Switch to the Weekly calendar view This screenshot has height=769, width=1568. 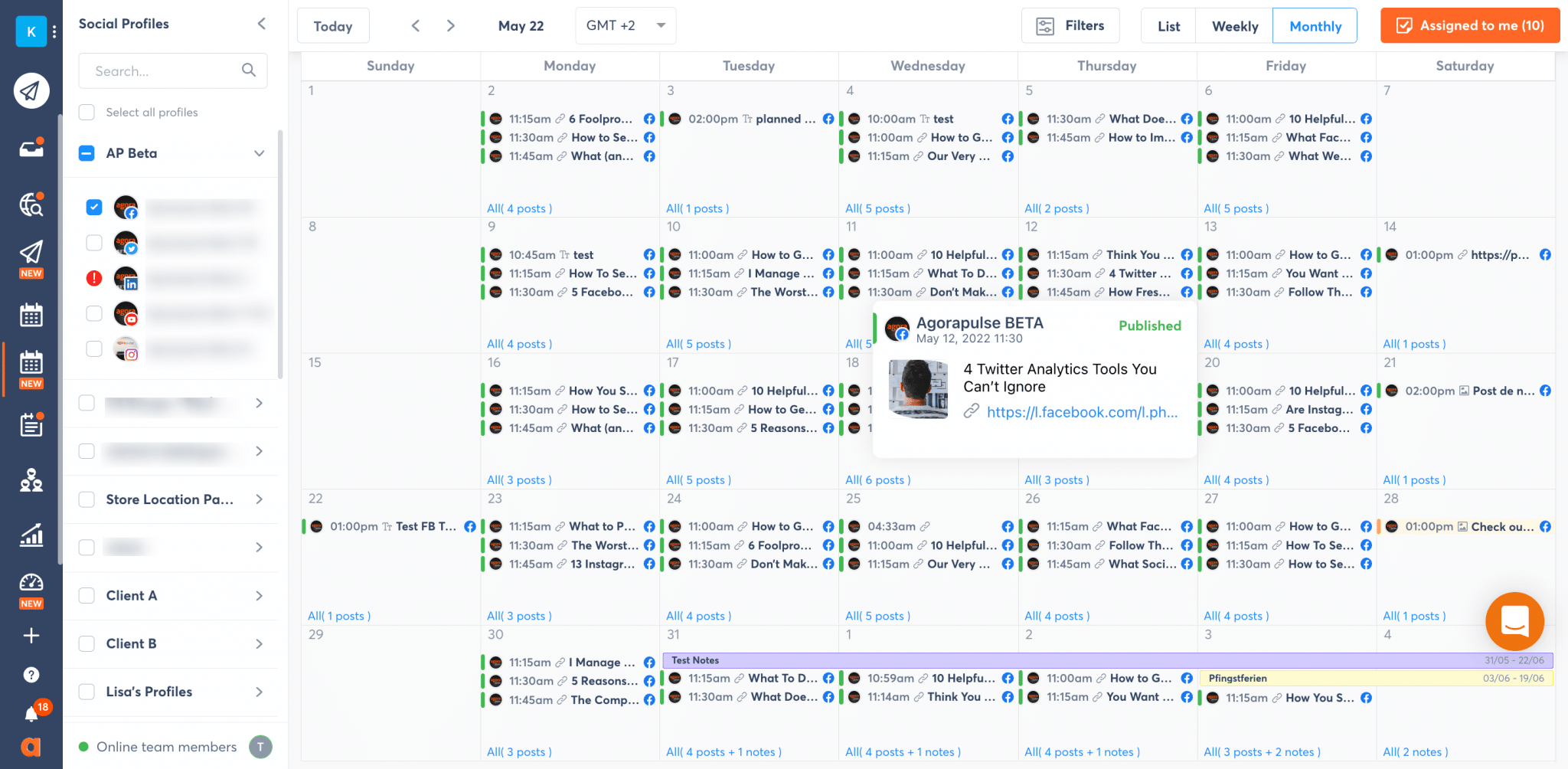click(x=1233, y=25)
